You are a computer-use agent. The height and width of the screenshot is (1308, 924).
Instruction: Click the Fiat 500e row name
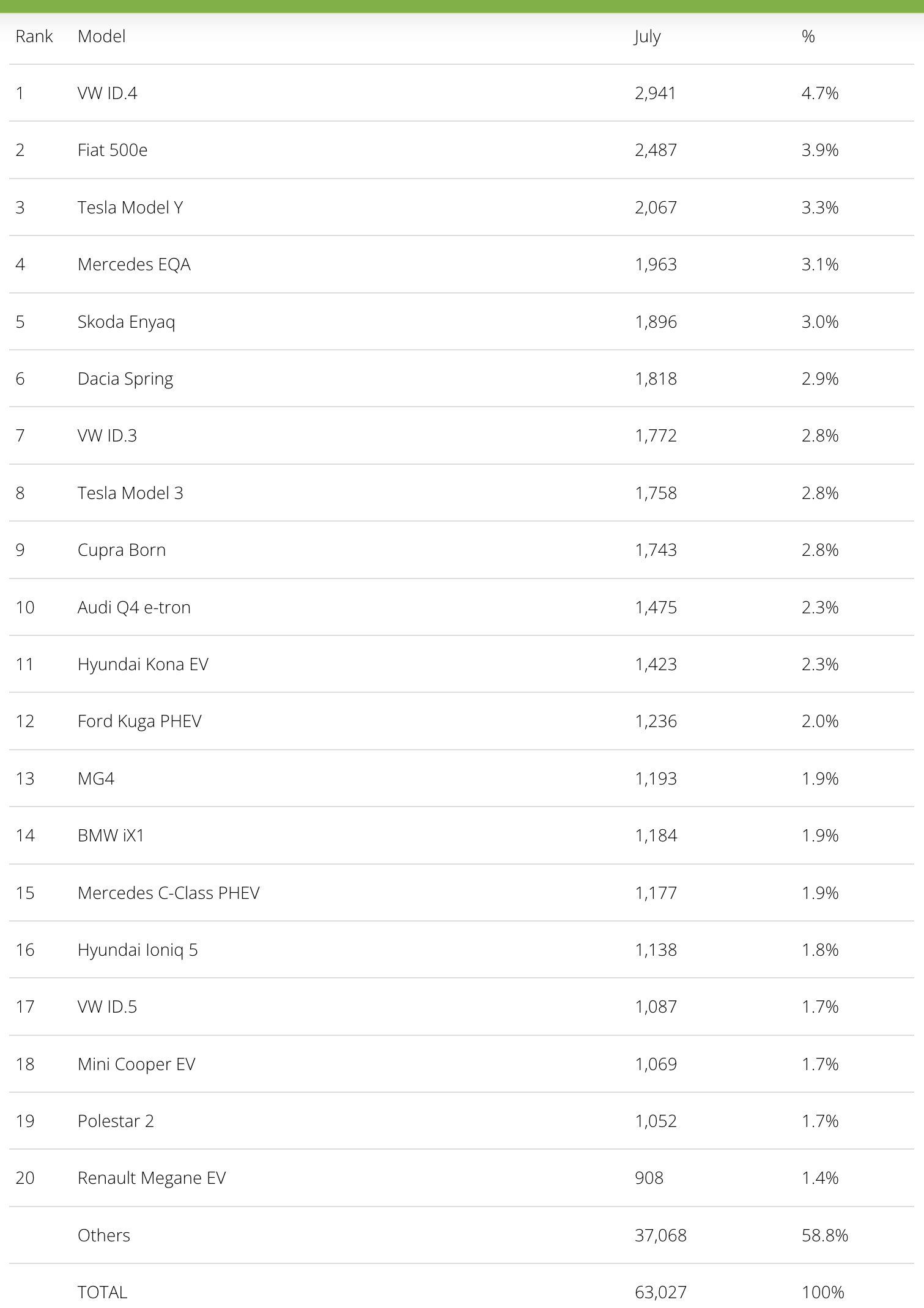(x=113, y=150)
